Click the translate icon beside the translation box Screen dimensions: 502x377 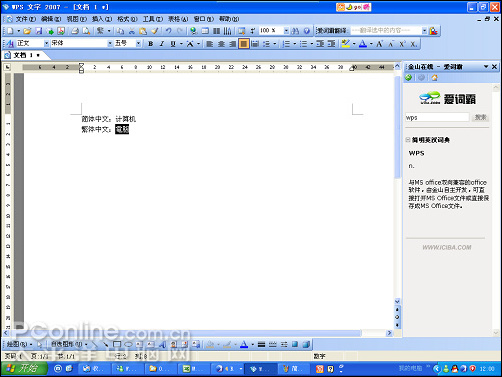coord(434,31)
